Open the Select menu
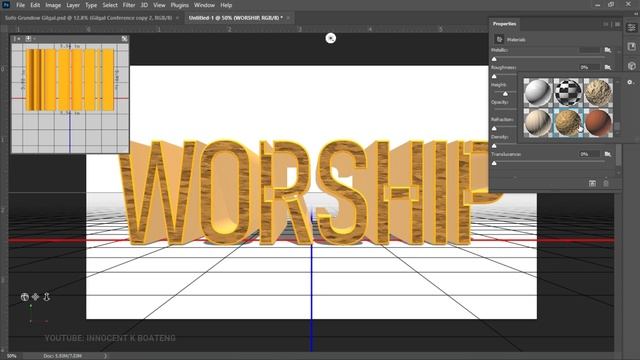640x360 pixels. (110, 5)
